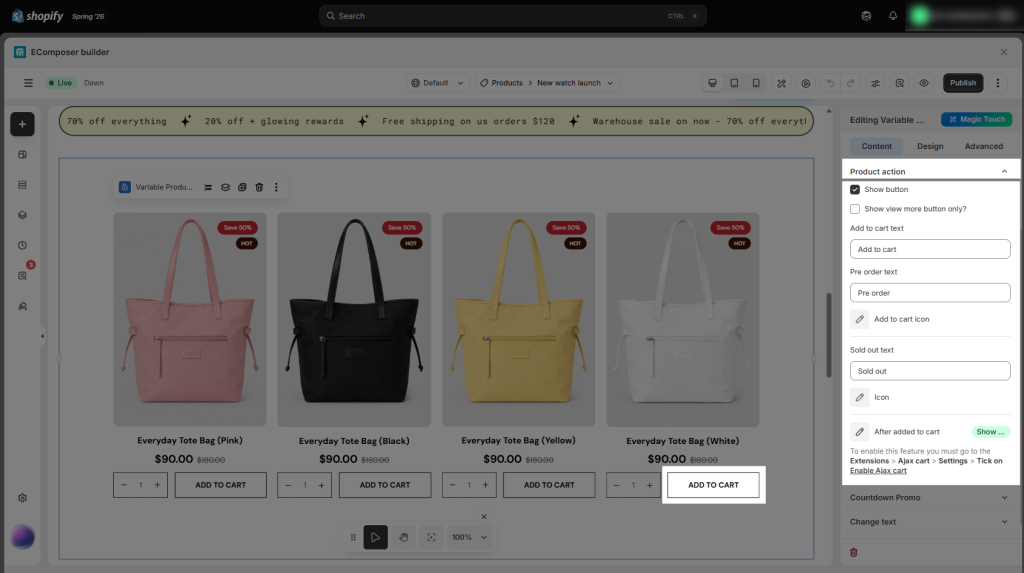Open the layout templates sidebar icon
Viewport: 1024px width, 573px height.
pos(22,155)
